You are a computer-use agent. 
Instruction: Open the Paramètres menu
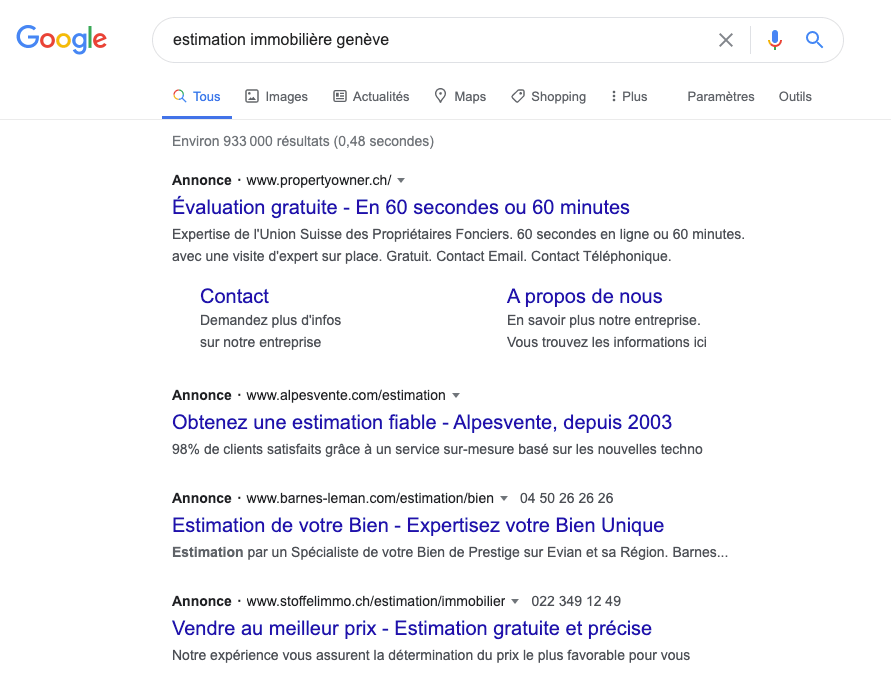click(x=721, y=96)
